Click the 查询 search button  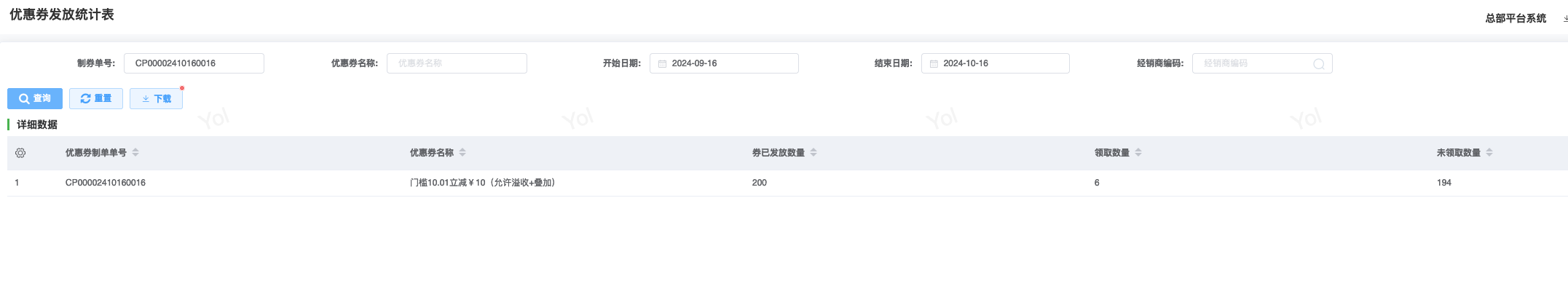pyautogui.click(x=35, y=99)
